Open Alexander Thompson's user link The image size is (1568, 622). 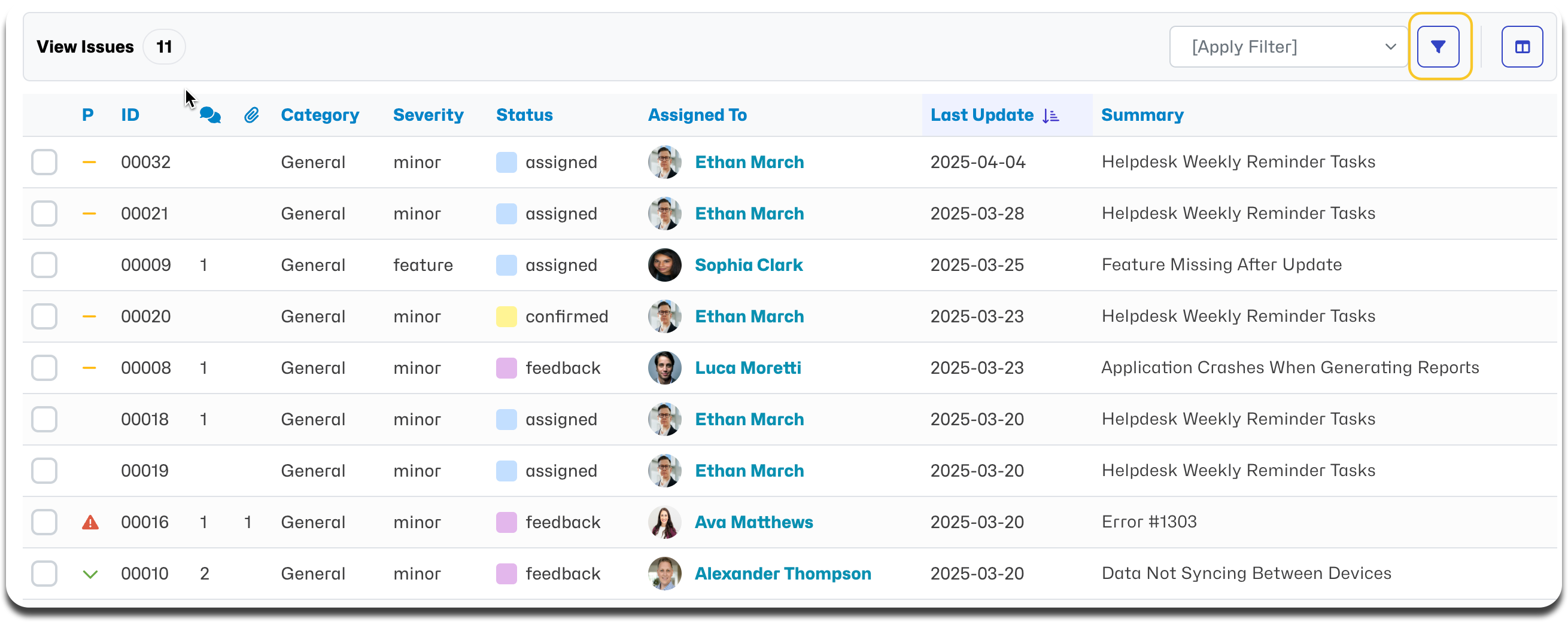(783, 574)
